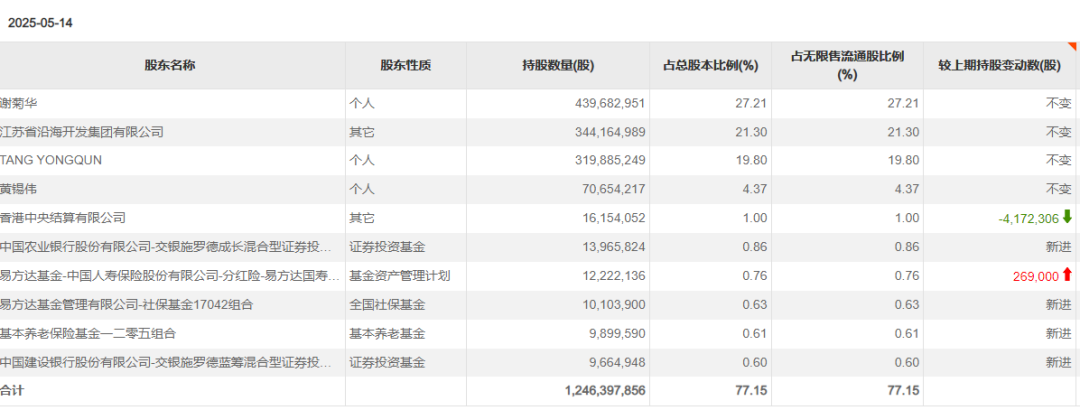
Task: Click the 合计 total row label
Action: (x=12, y=390)
